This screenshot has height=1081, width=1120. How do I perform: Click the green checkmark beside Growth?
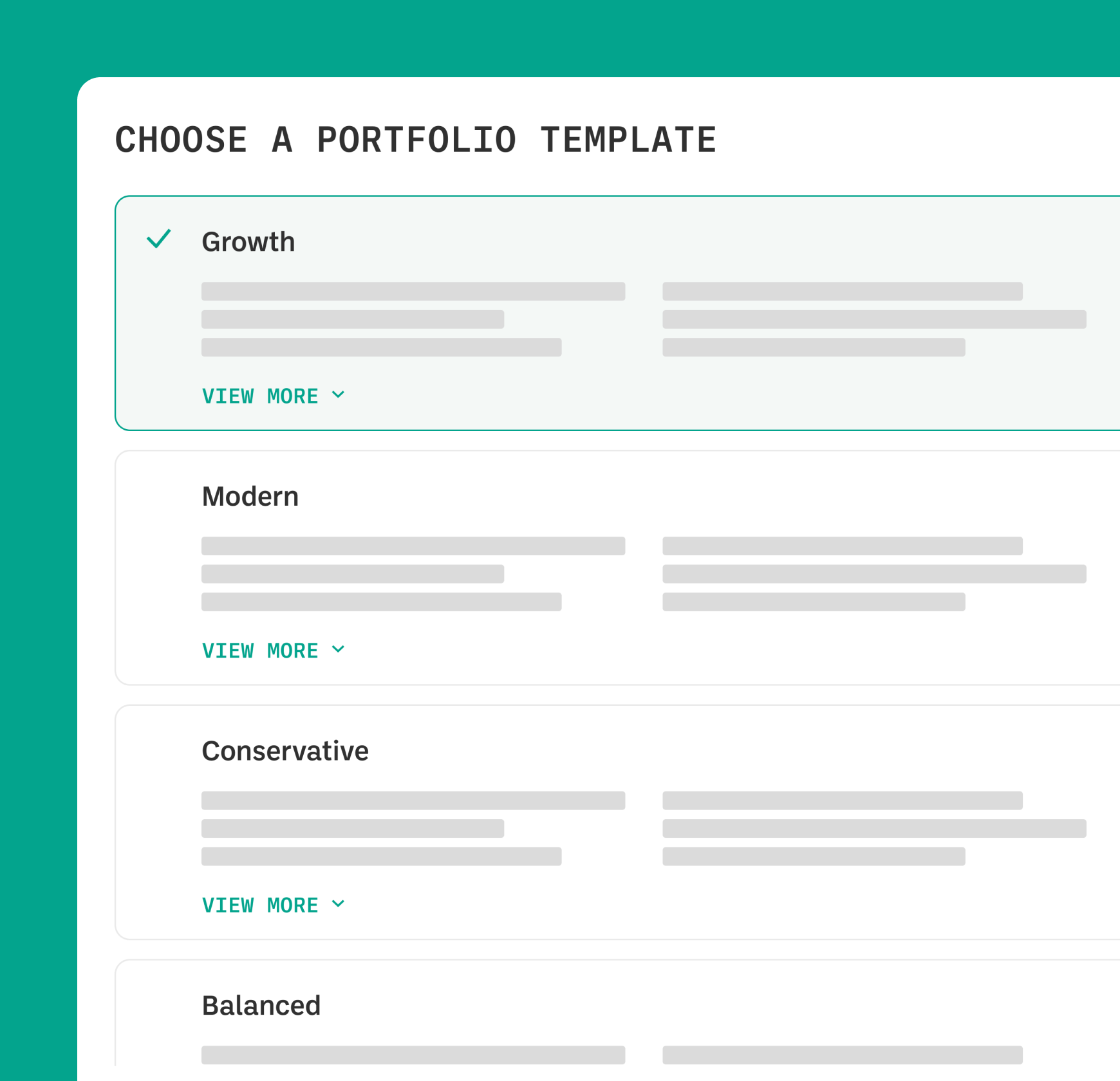pos(158,239)
